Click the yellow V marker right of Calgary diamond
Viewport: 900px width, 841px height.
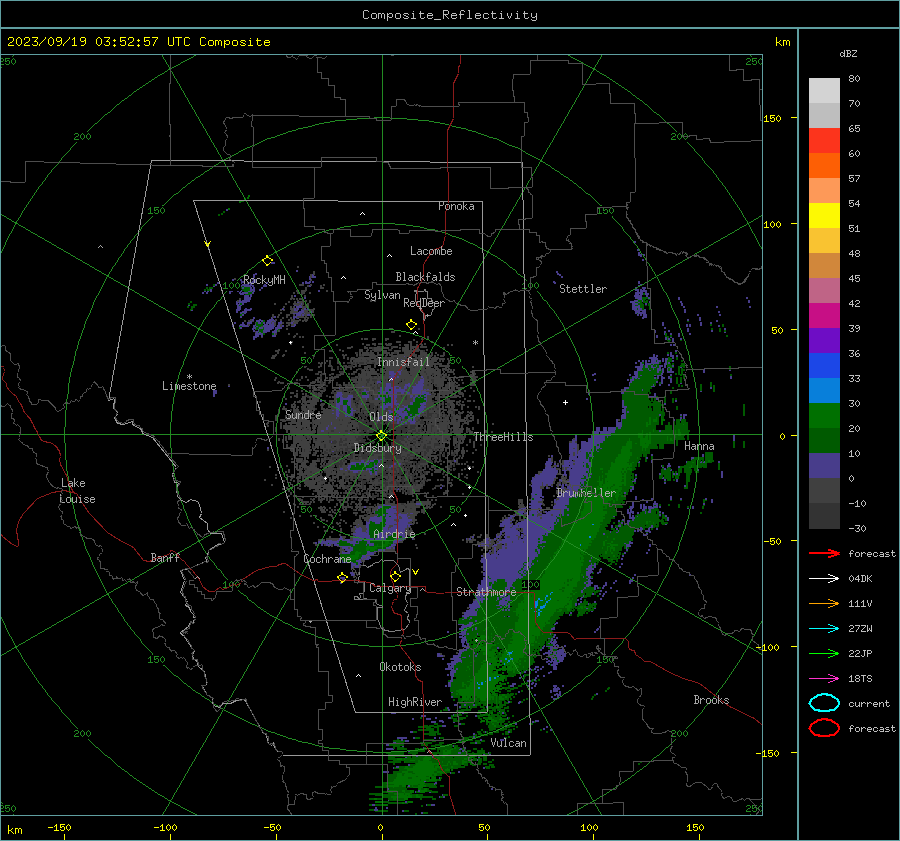pos(416,572)
